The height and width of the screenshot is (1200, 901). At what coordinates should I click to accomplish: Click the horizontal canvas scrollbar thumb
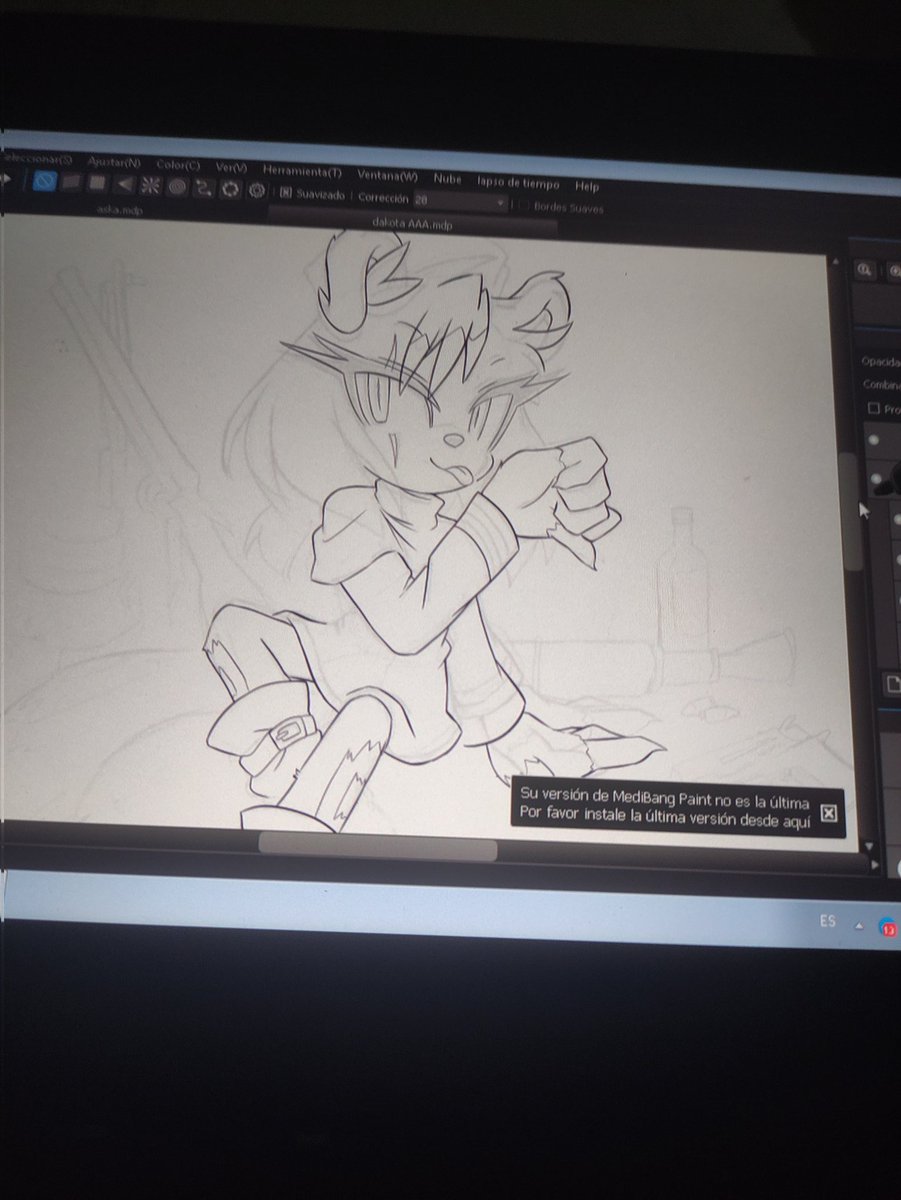(378, 845)
